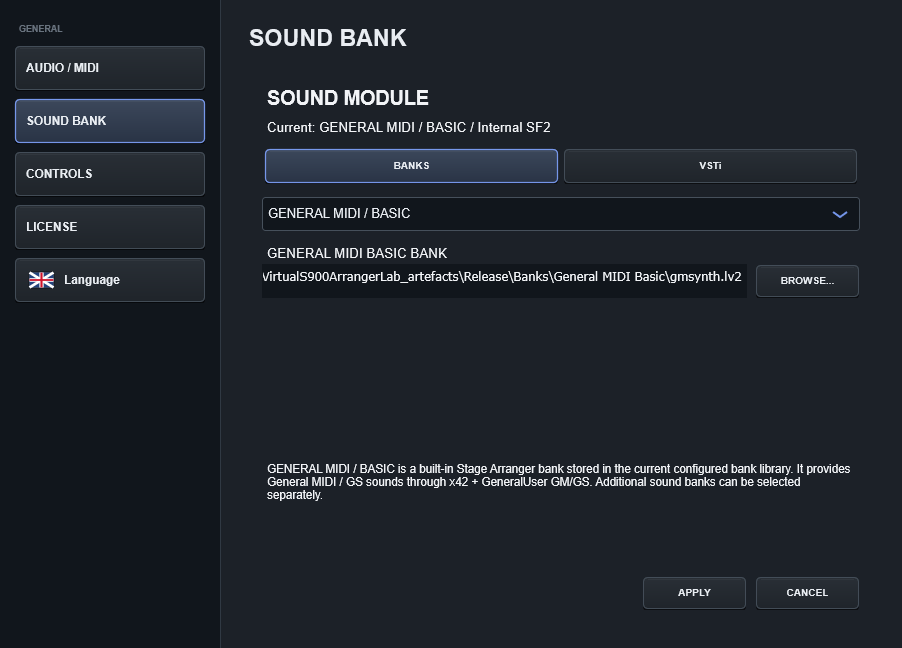Switch to the VSTi tab
This screenshot has height=648, width=902.
[710, 166]
